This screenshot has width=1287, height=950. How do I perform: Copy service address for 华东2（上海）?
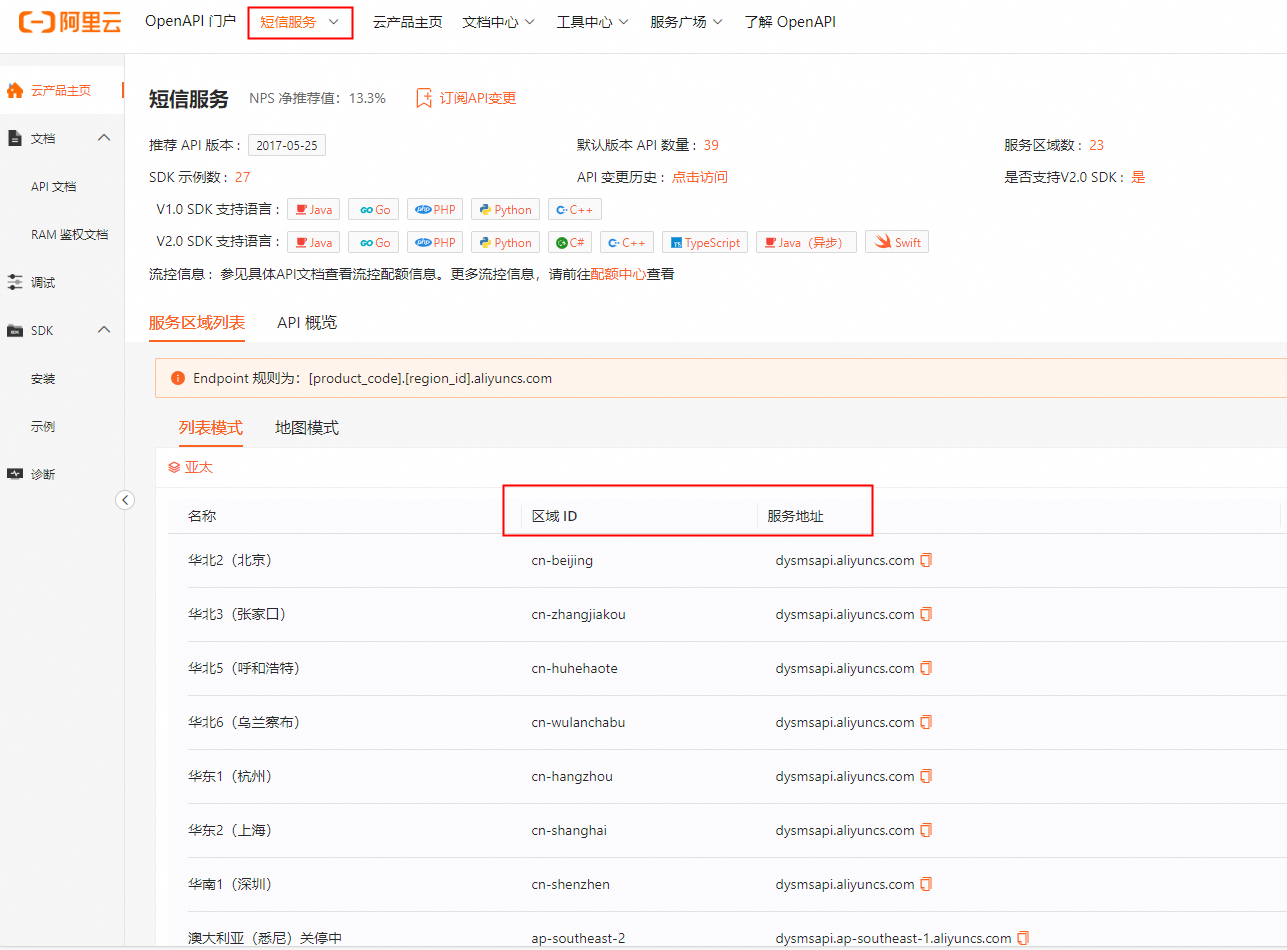point(926,830)
